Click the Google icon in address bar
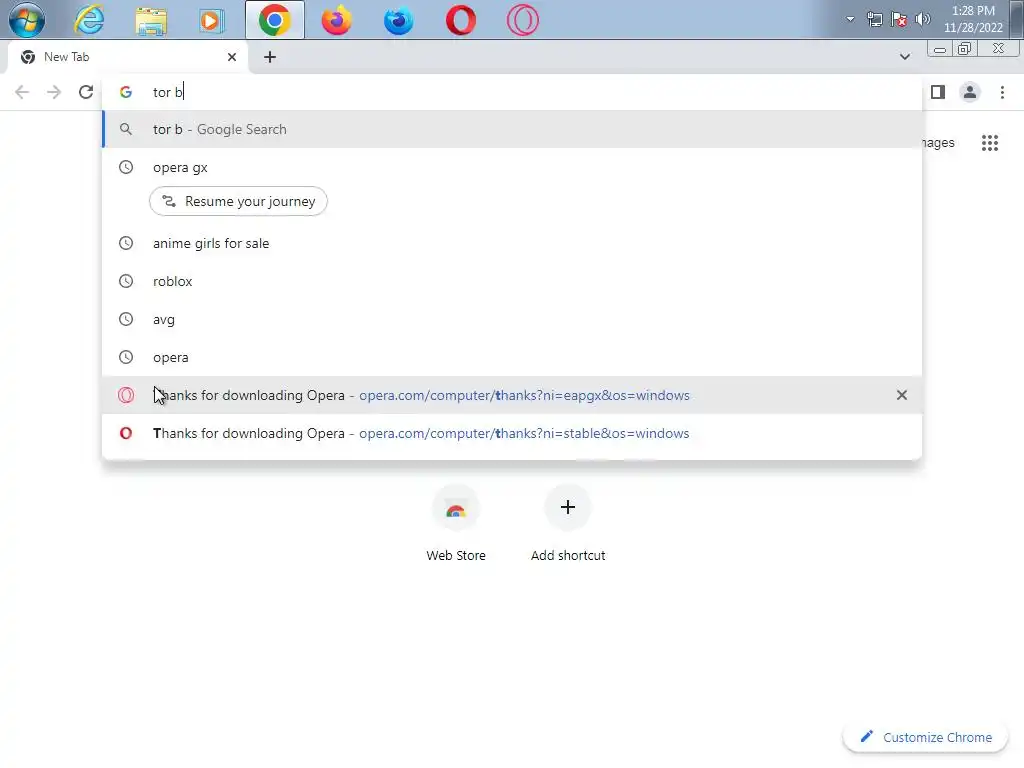1024x768 pixels. (126, 92)
